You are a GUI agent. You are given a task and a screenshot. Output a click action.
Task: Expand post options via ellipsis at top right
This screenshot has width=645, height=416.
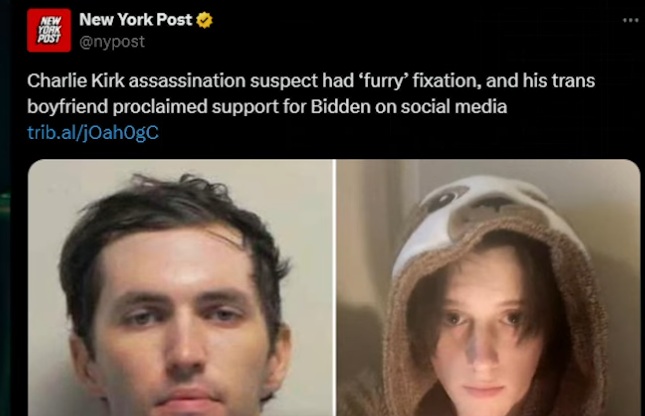pyautogui.click(x=630, y=20)
